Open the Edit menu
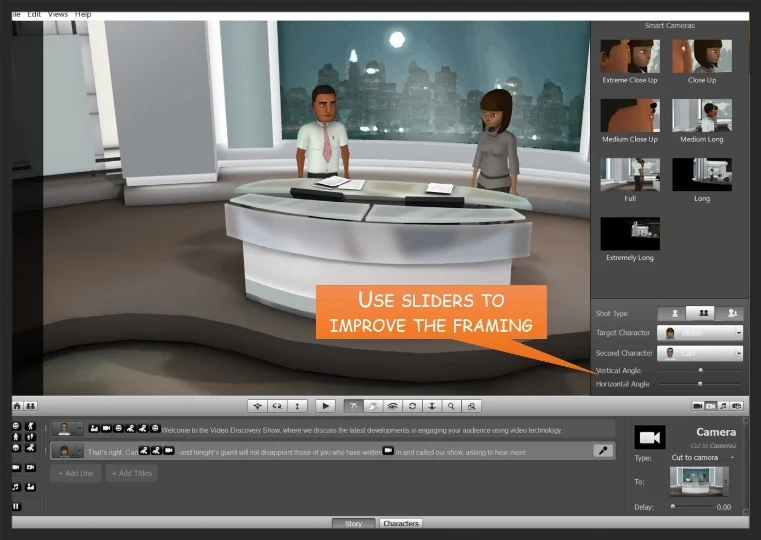 [x=34, y=15]
